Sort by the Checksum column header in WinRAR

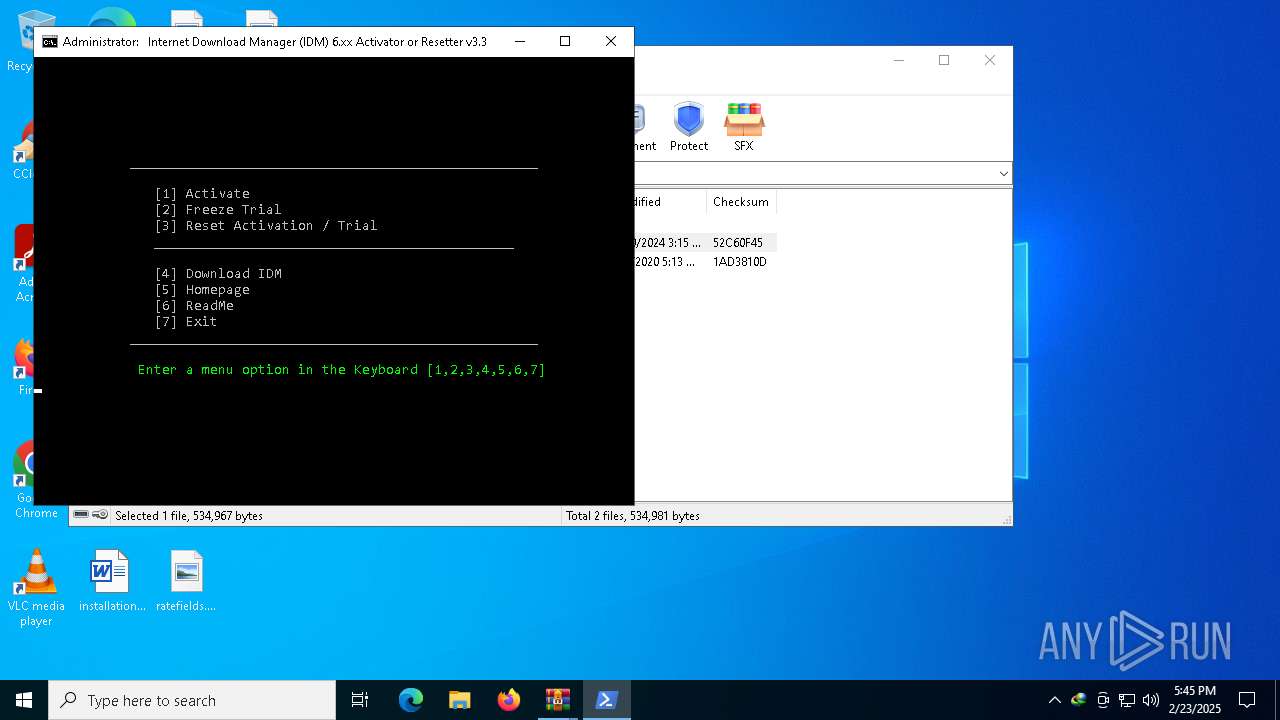pyautogui.click(x=741, y=202)
